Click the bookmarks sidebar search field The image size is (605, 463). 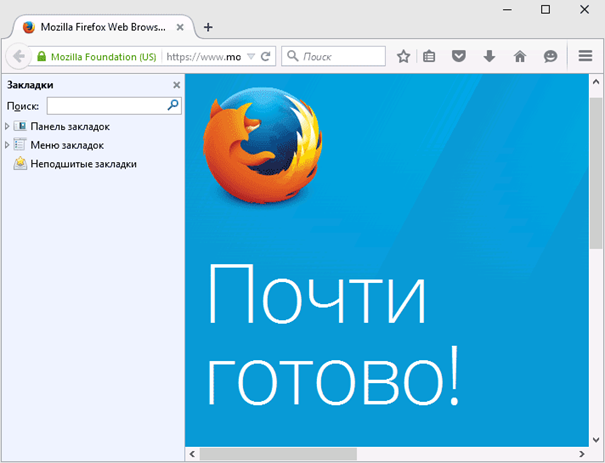click(x=114, y=106)
